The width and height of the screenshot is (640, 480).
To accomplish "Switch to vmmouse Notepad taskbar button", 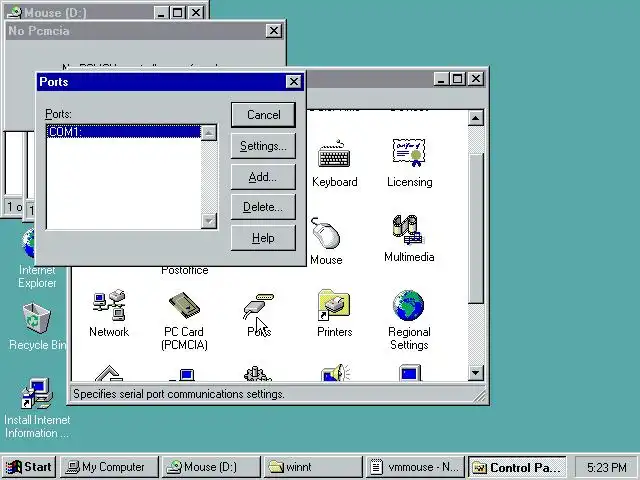I will point(415,467).
